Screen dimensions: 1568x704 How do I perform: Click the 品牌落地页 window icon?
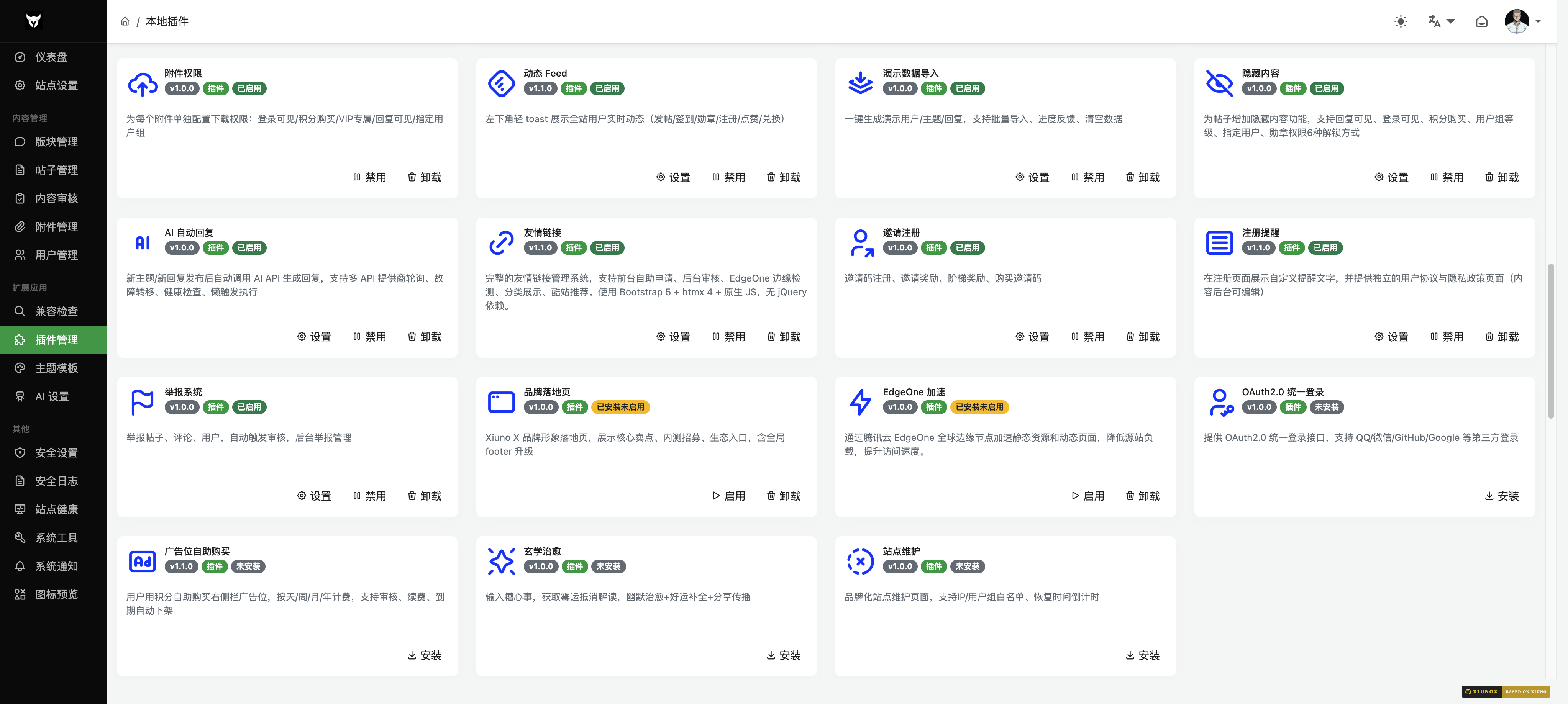tap(502, 402)
